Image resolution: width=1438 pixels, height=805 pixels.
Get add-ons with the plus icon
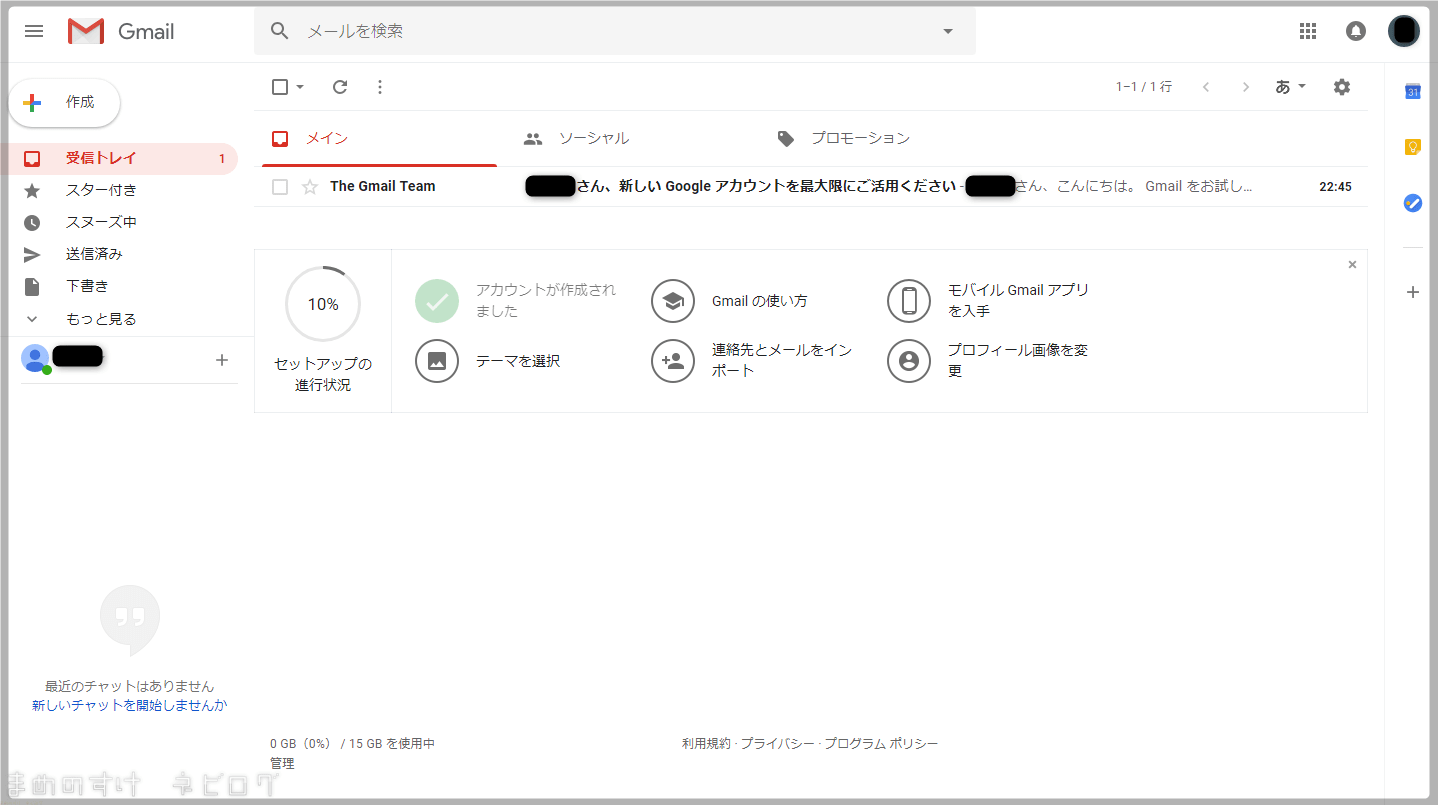click(x=1412, y=292)
